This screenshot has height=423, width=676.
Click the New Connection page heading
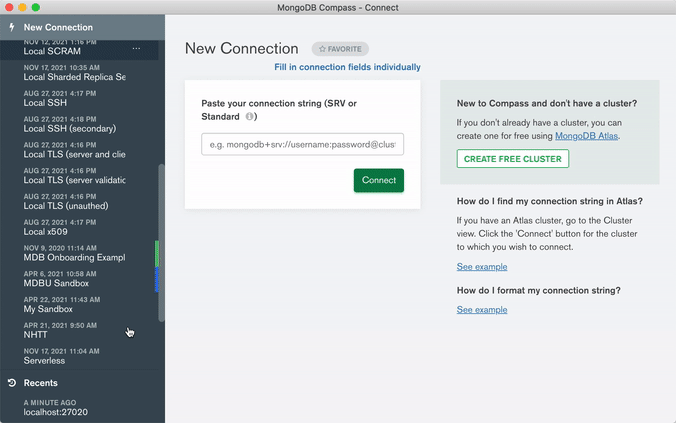coord(241,48)
